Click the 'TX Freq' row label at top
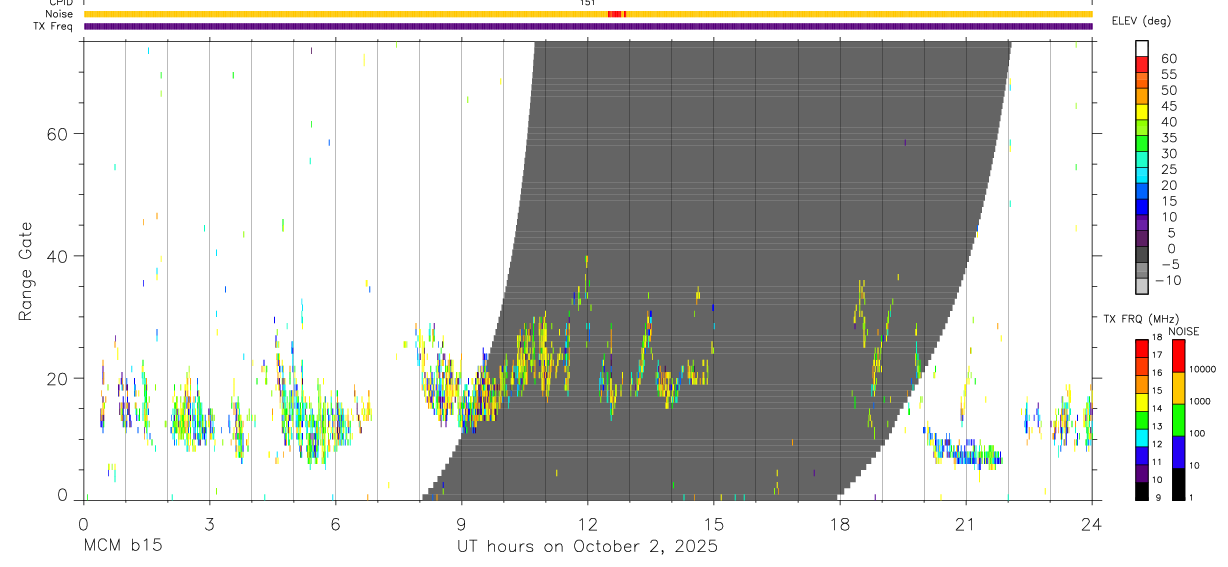Image resolution: width=1228 pixels, height=567 pixels. (55, 26)
